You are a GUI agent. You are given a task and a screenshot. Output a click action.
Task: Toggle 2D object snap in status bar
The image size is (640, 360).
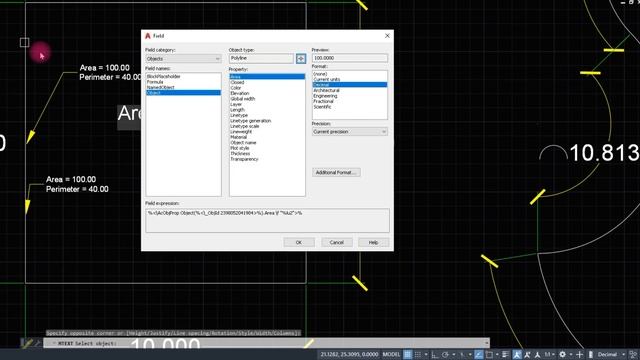(489, 354)
